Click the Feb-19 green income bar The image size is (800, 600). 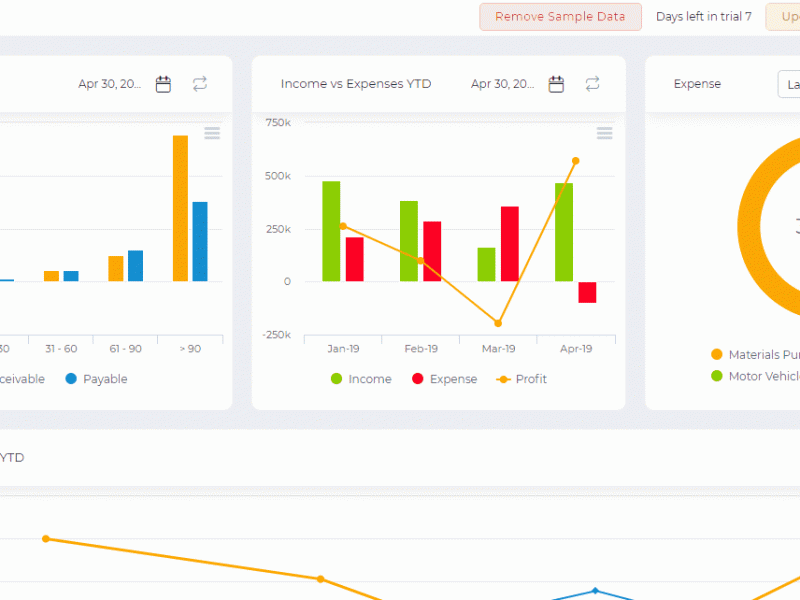point(409,241)
